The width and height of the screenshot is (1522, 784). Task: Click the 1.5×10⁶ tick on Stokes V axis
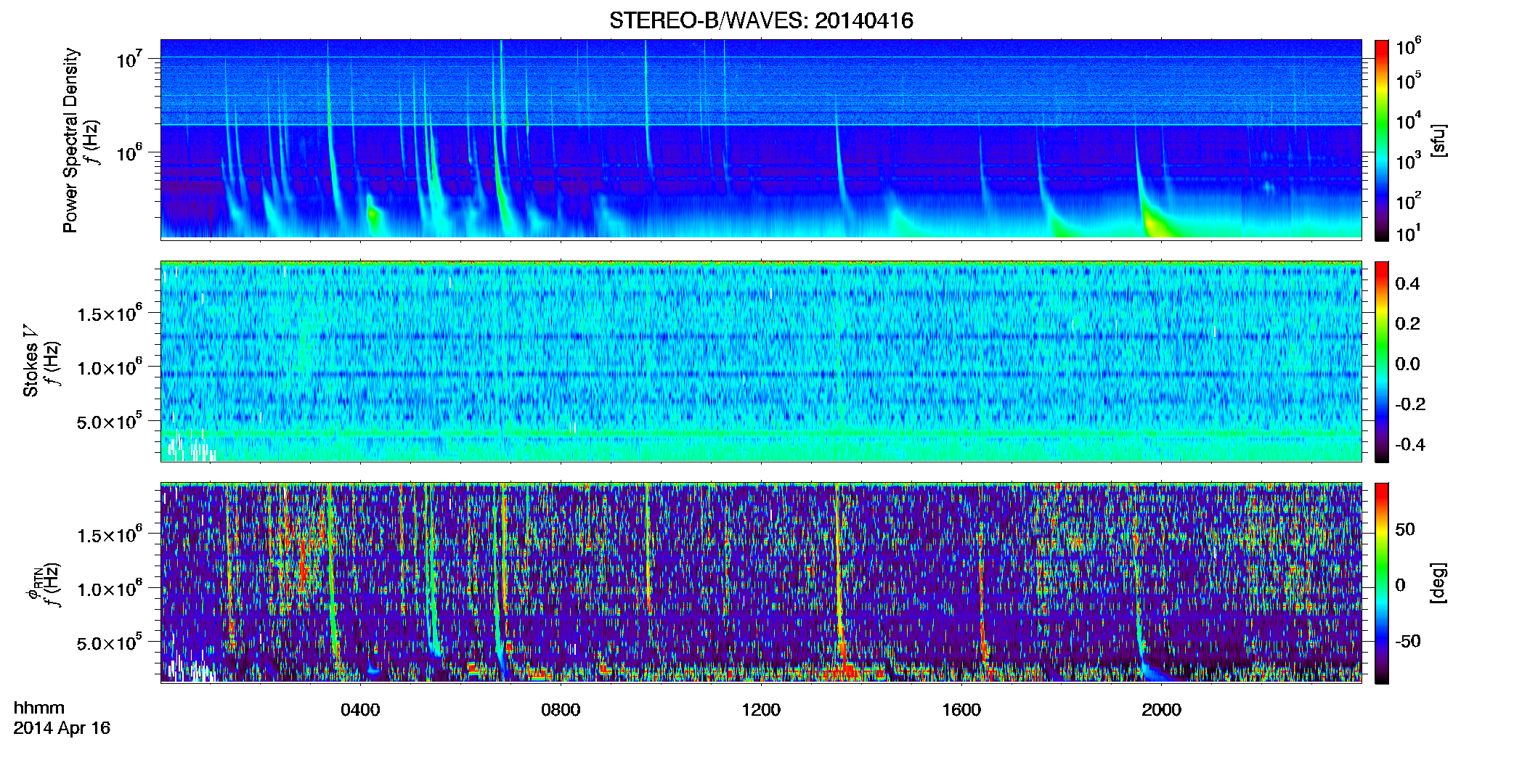click(x=110, y=314)
